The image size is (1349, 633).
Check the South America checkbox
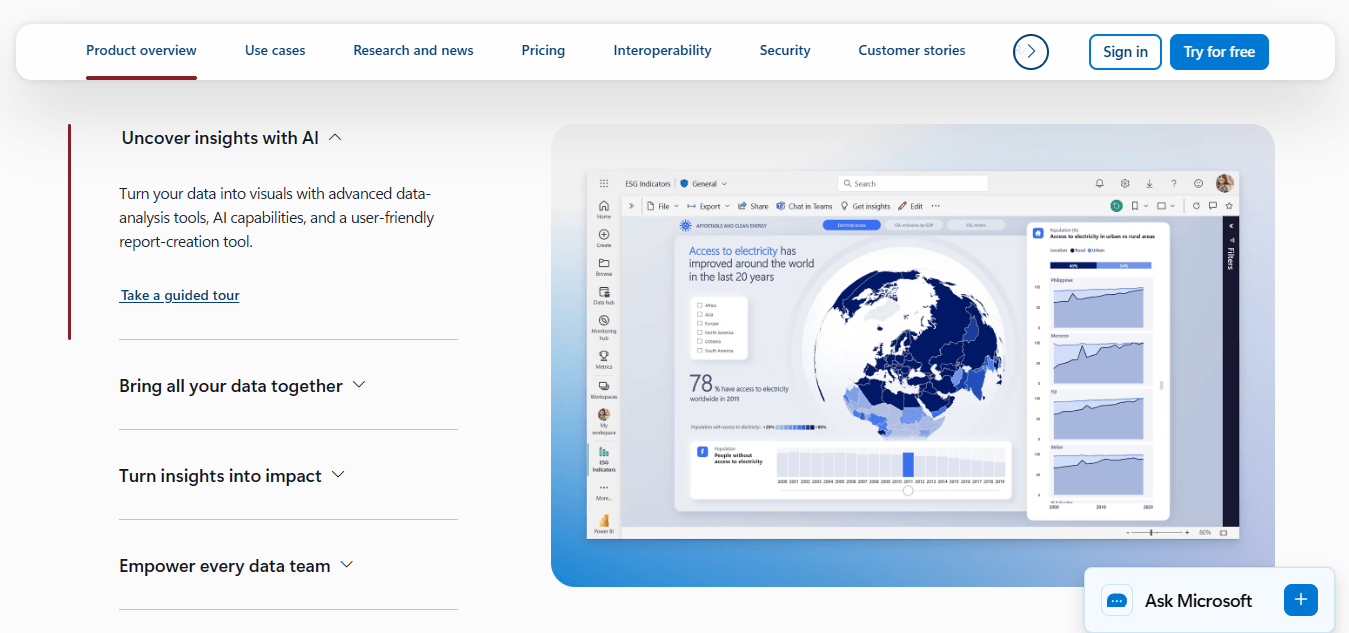(x=699, y=351)
